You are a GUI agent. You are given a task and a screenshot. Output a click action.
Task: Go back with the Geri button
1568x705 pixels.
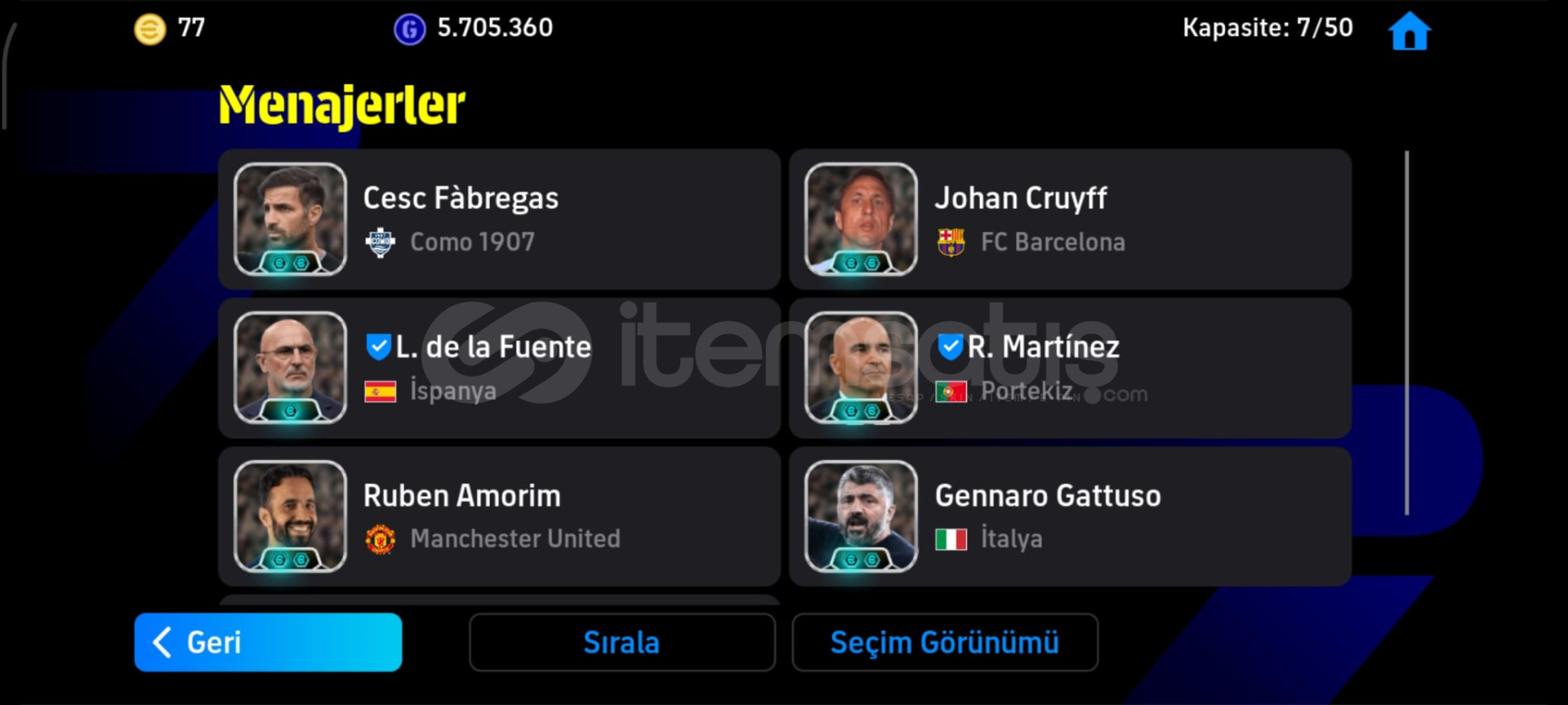click(x=268, y=642)
